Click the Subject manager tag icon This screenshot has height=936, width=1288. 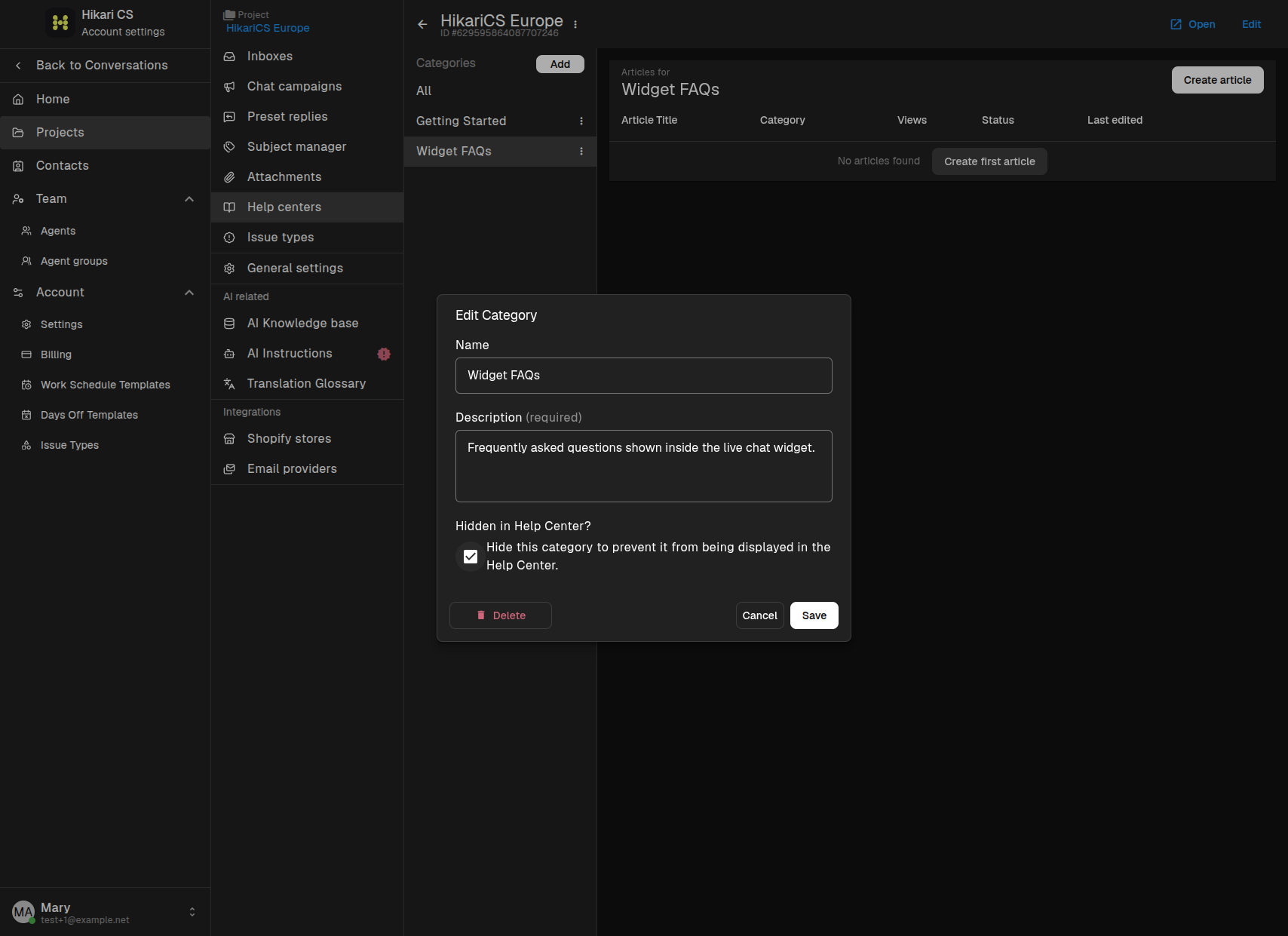click(229, 147)
